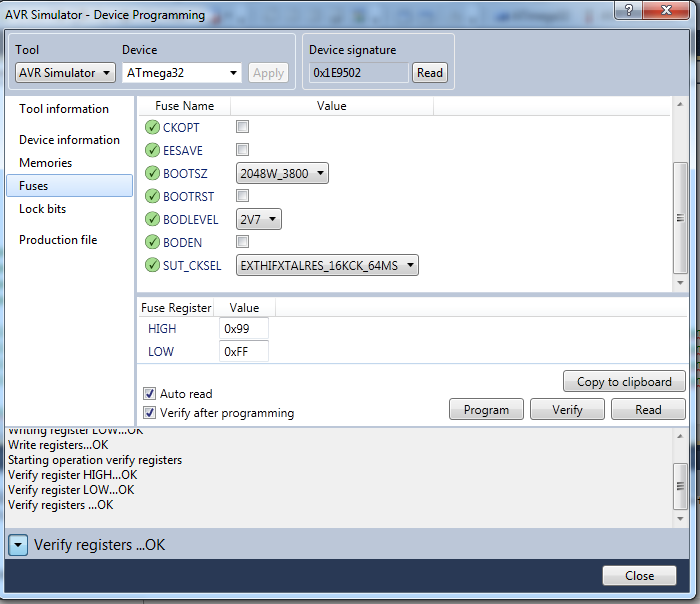Collapse the status log with arrow button

click(18, 545)
